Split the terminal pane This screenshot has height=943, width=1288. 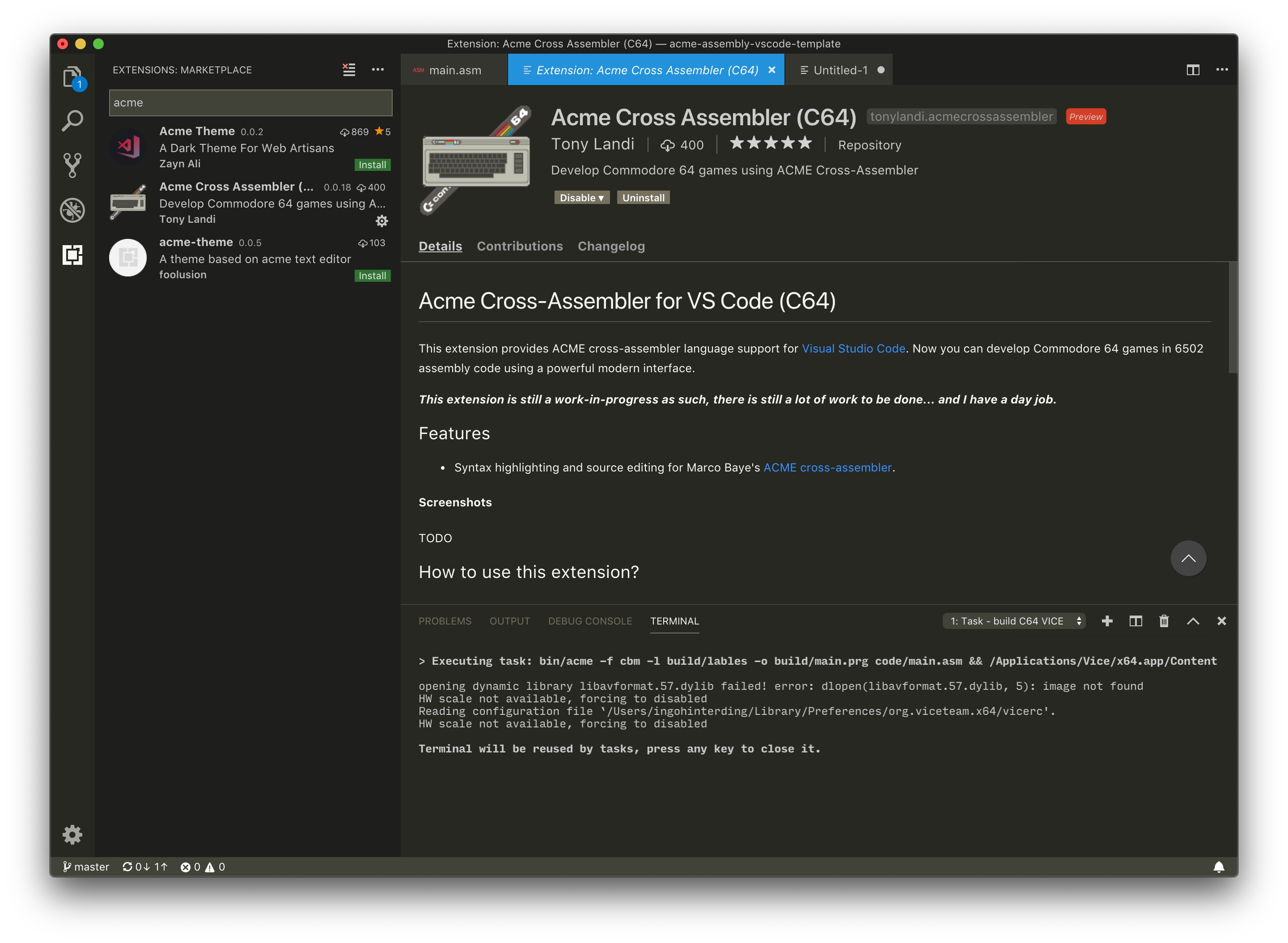coord(1135,621)
